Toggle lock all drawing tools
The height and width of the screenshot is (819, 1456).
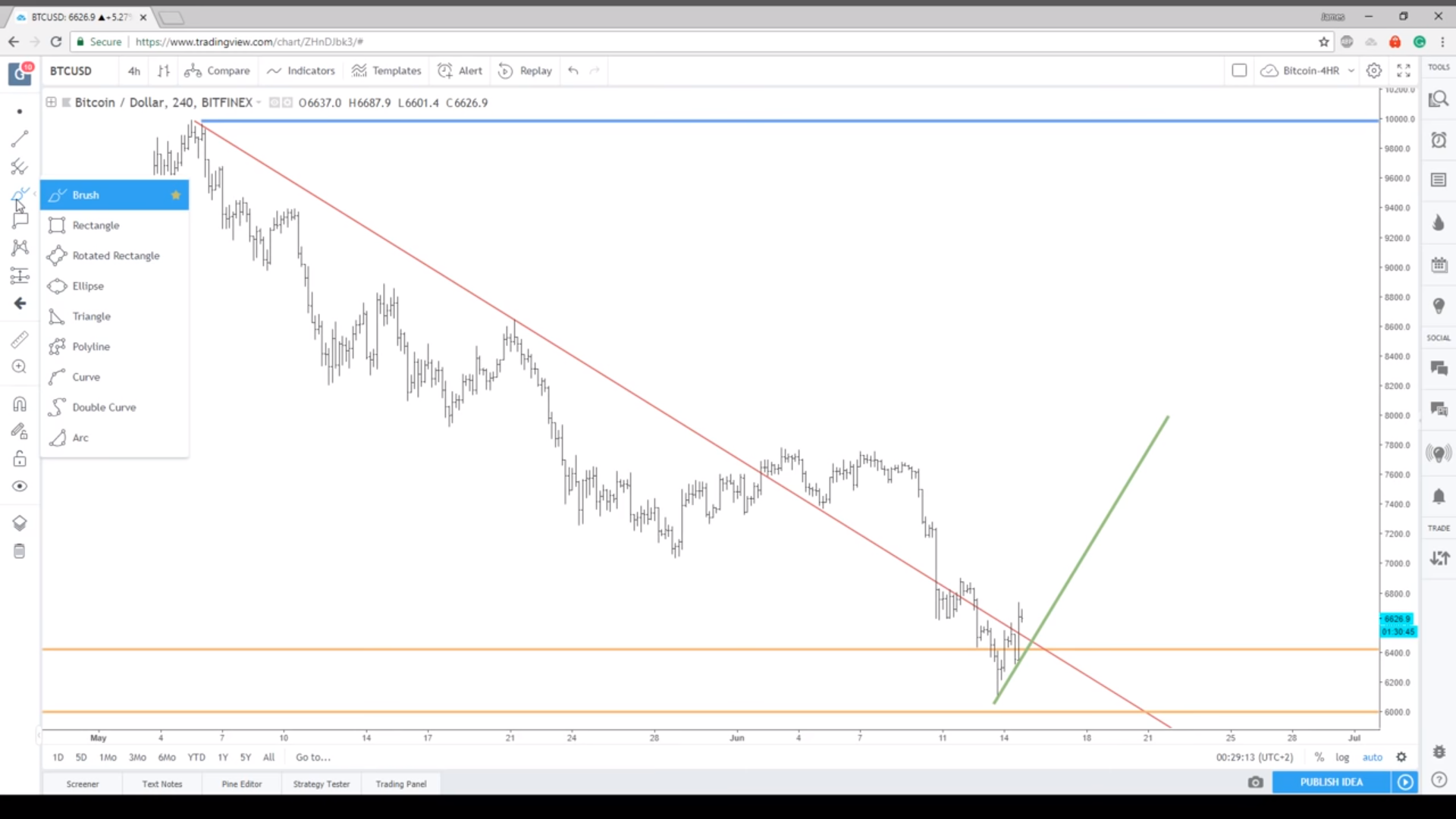click(x=20, y=459)
